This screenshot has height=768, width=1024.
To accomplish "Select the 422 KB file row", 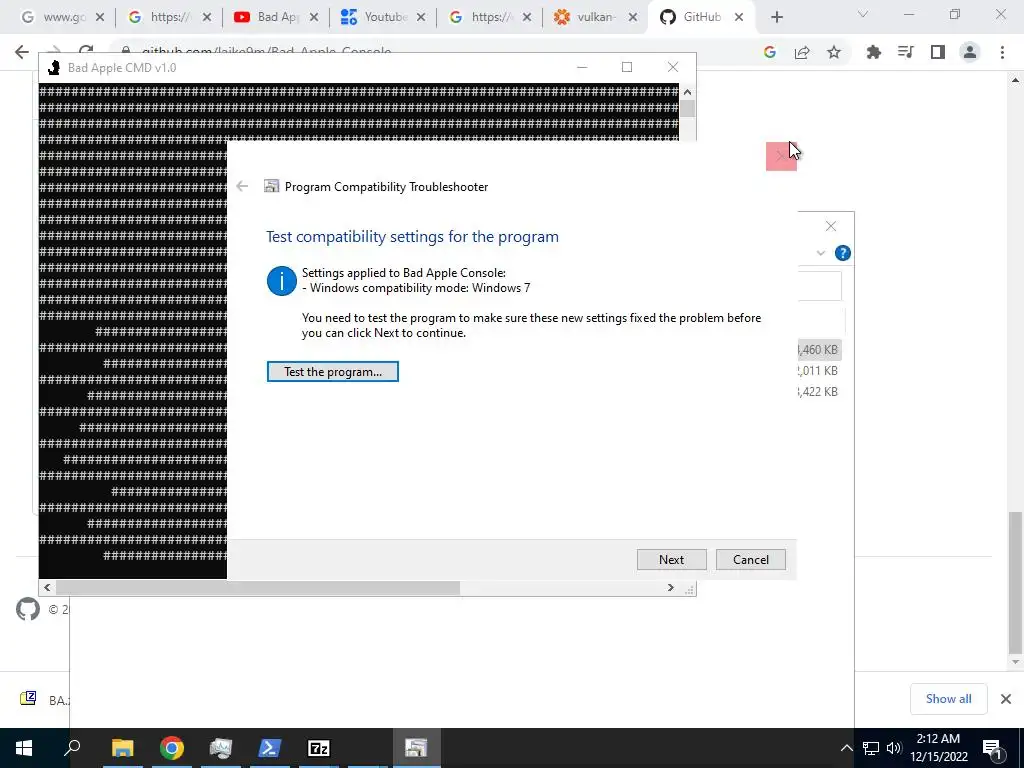I will coord(818,392).
